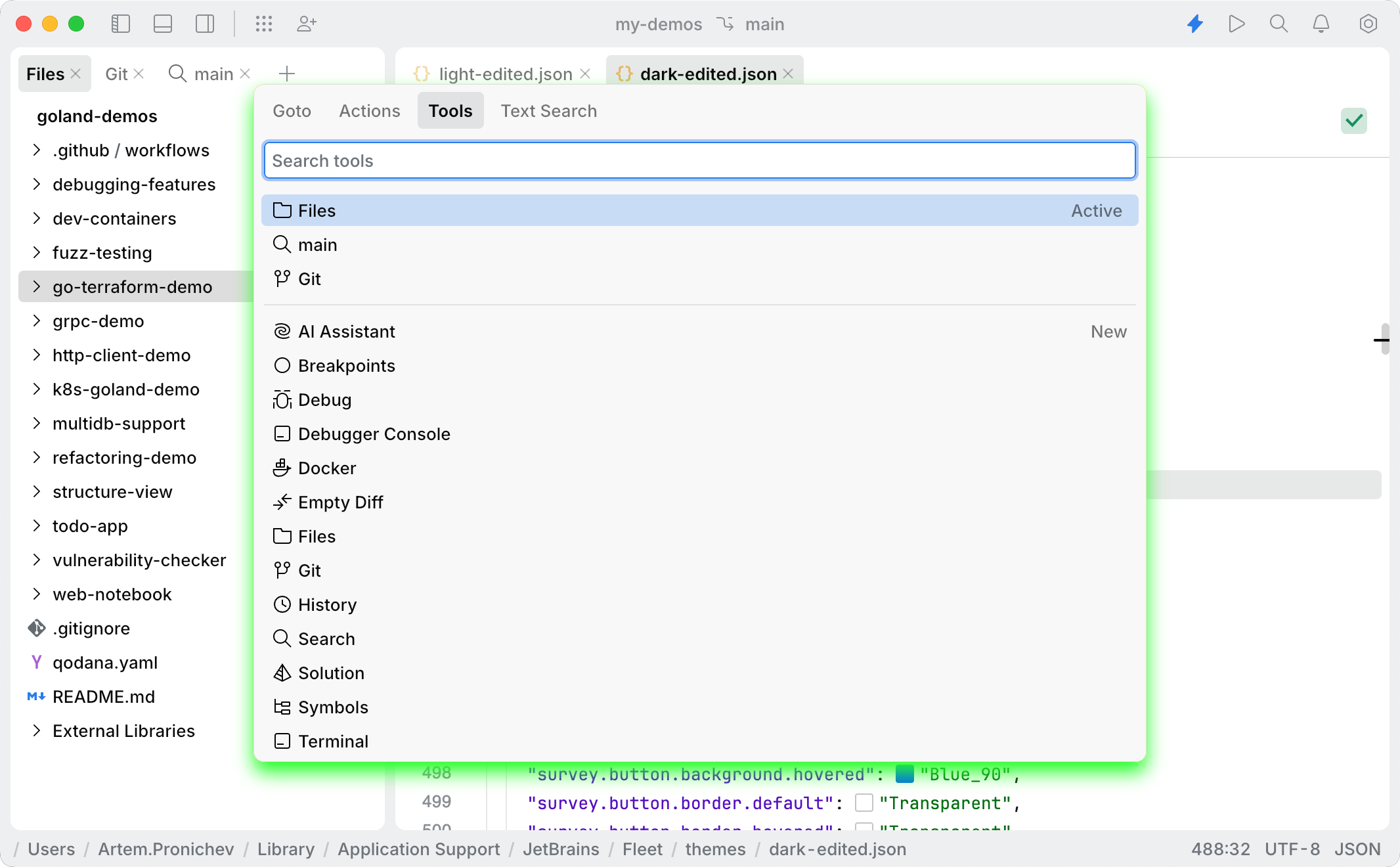
Task: Expand the debugging-features folder
Action: point(37,185)
